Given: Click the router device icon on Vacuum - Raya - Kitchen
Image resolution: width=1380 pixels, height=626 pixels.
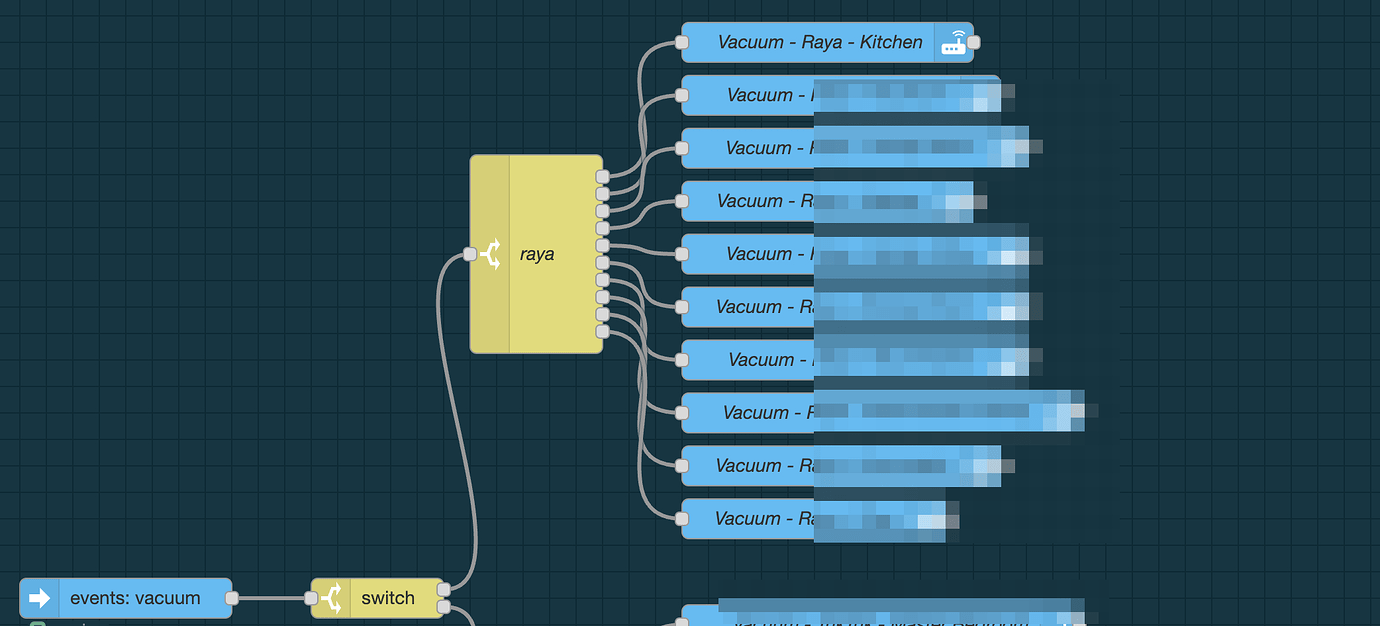Looking at the screenshot, I should (956, 42).
